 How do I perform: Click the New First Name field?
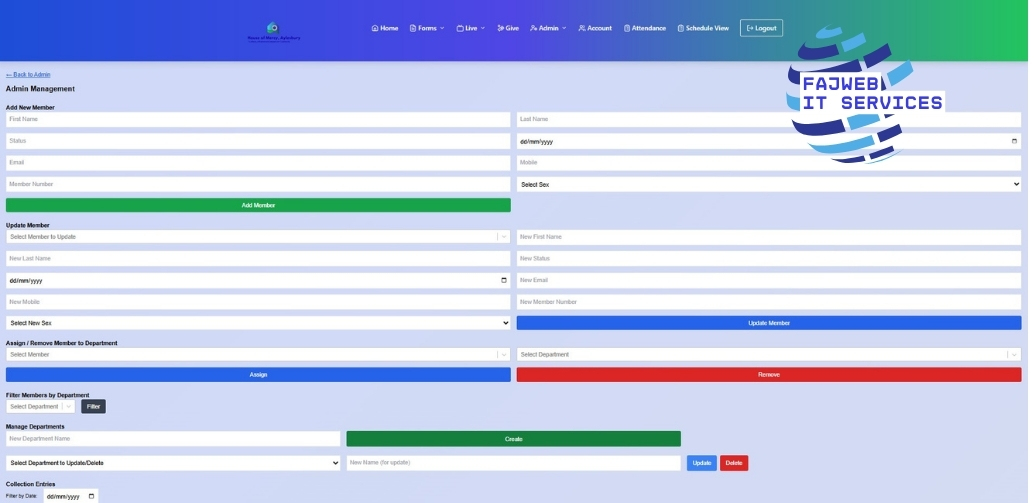pyautogui.click(x=769, y=237)
